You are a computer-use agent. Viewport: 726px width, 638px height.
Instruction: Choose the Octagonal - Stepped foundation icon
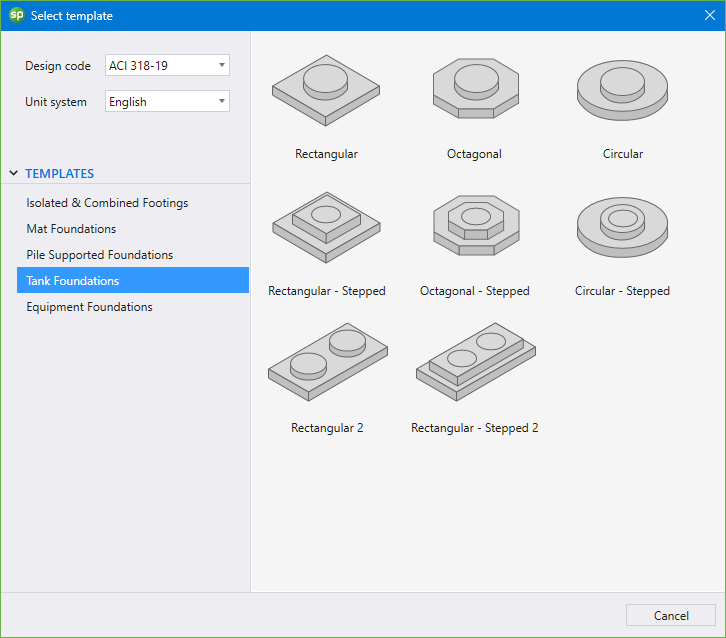click(x=474, y=227)
